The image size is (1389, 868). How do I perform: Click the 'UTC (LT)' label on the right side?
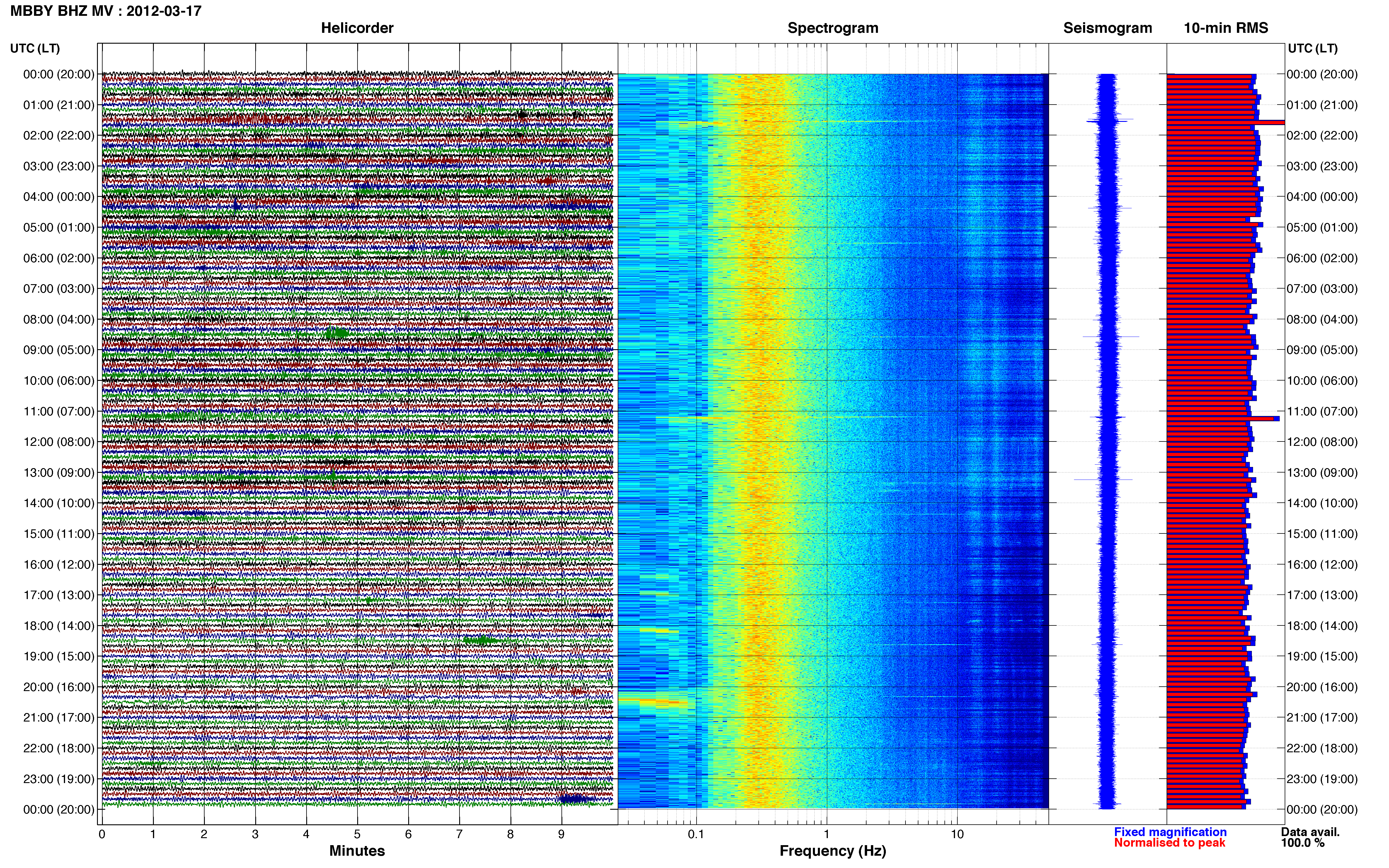pyautogui.click(x=1313, y=48)
